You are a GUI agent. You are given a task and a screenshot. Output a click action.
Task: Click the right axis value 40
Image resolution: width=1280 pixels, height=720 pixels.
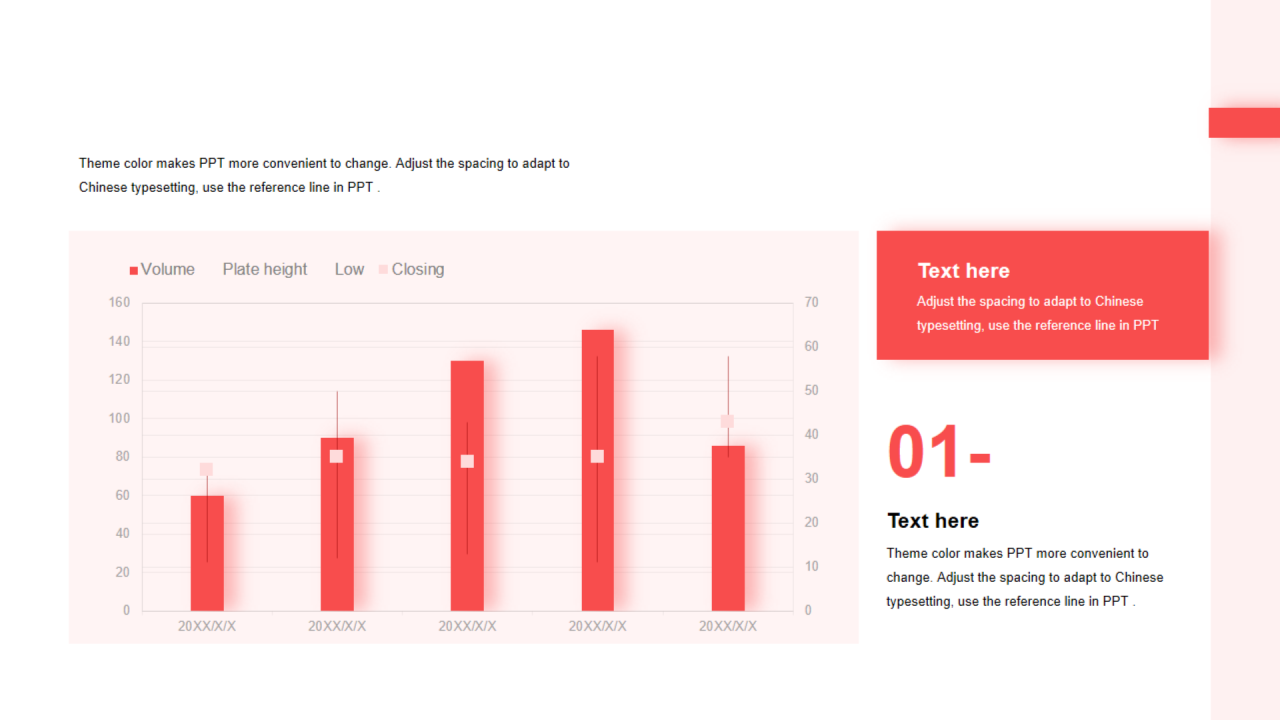(x=811, y=435)
